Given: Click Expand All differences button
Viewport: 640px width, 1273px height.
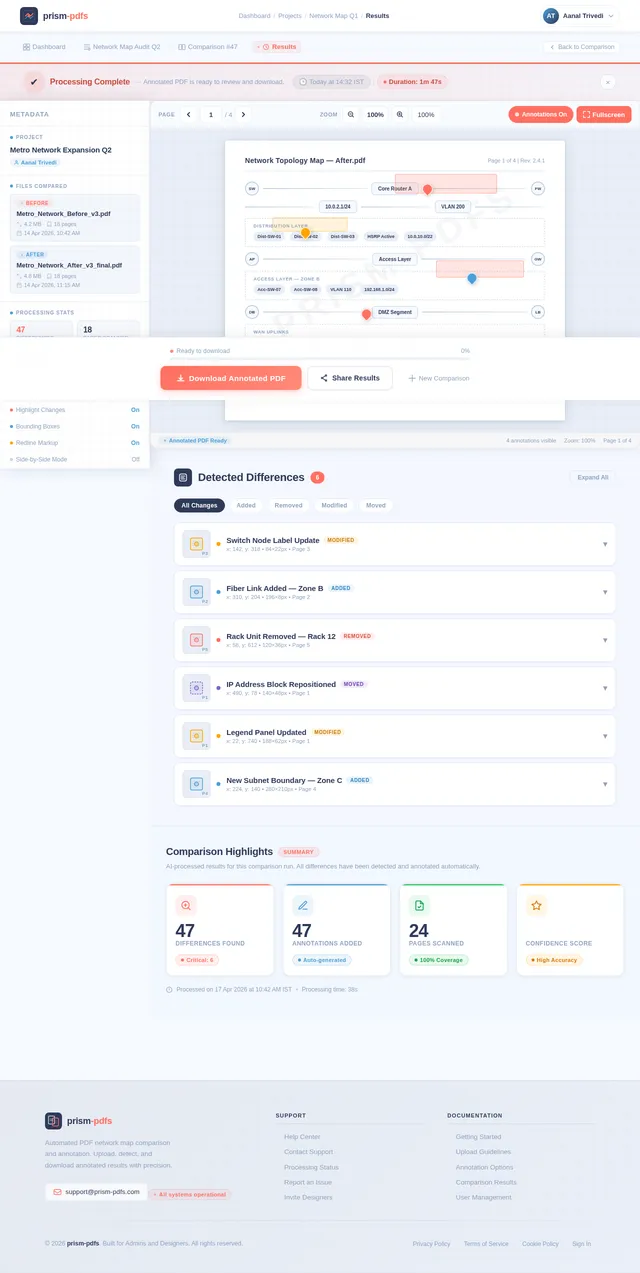Looking at the screenshot, I should pyautogui.click(x=592, y=477).
